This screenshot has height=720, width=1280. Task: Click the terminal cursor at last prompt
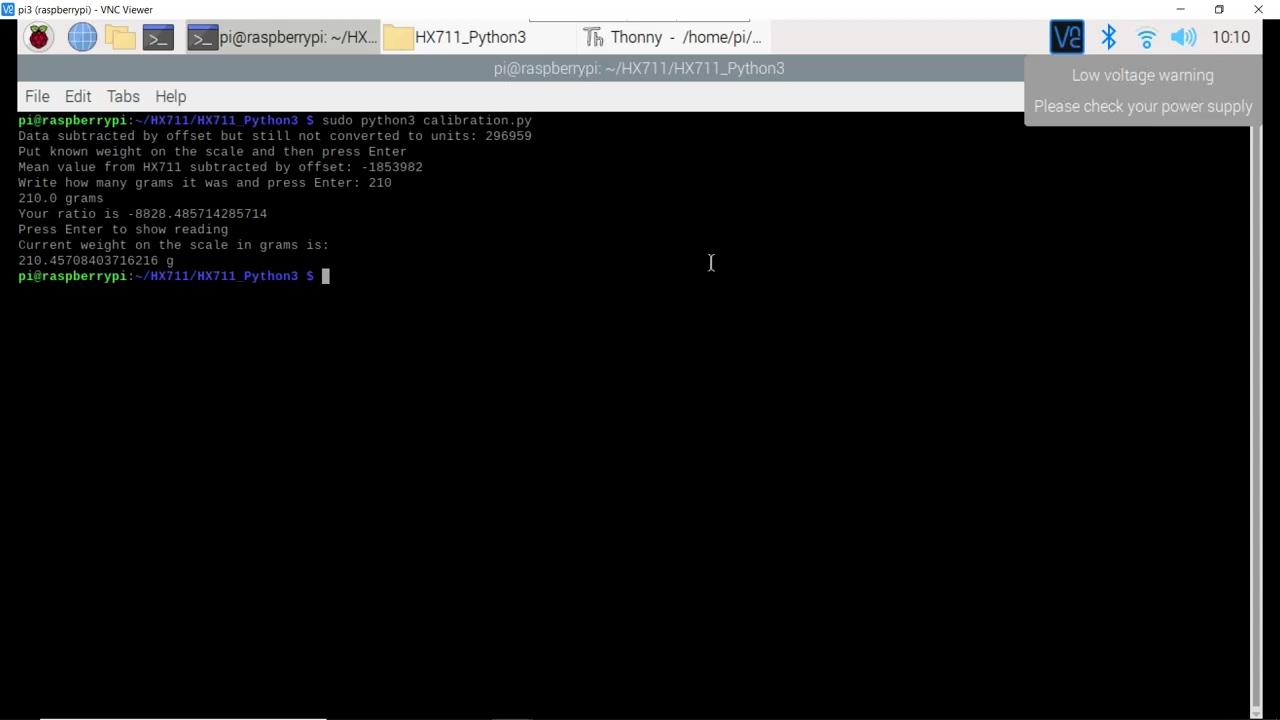pos(325,276)
